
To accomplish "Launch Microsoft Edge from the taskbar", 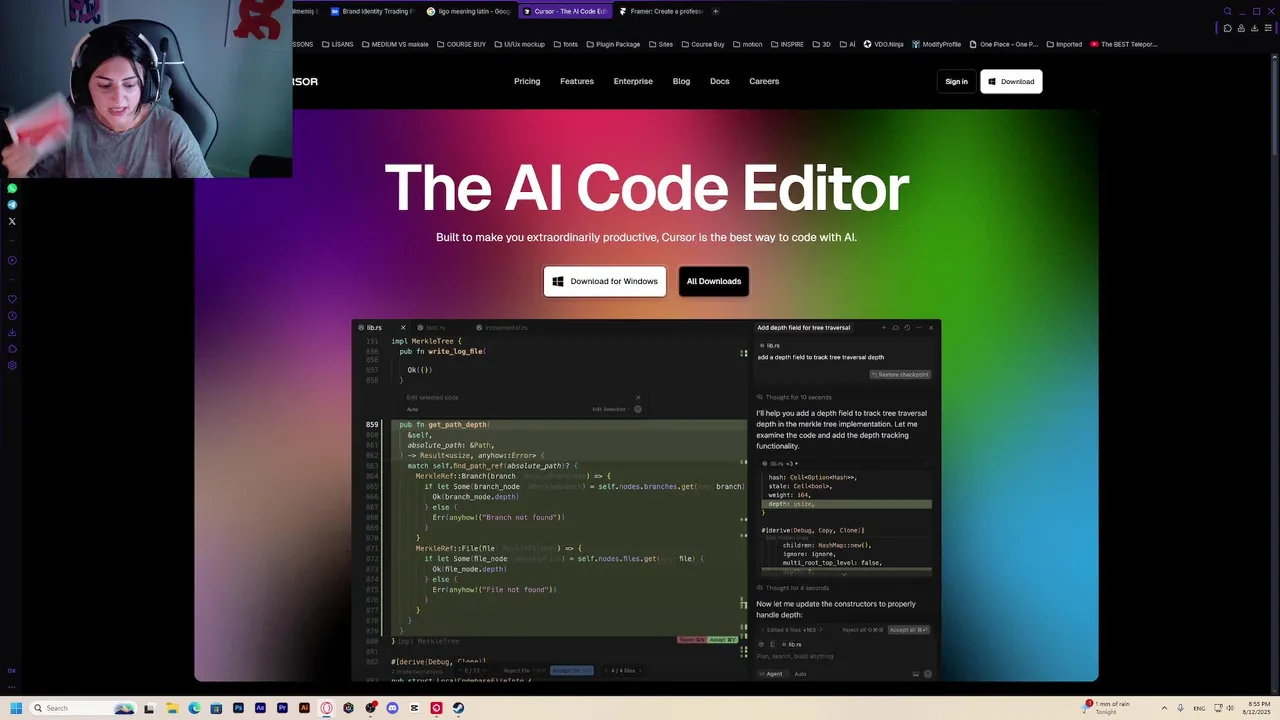I will point(194,708).
